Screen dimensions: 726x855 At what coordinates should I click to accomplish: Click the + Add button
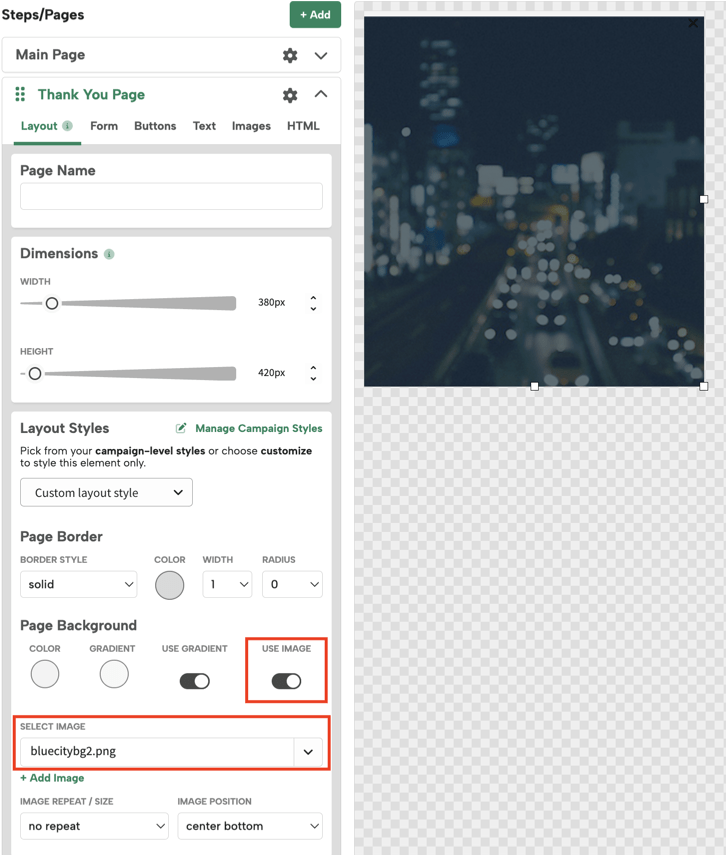click(x=315, y=15)
